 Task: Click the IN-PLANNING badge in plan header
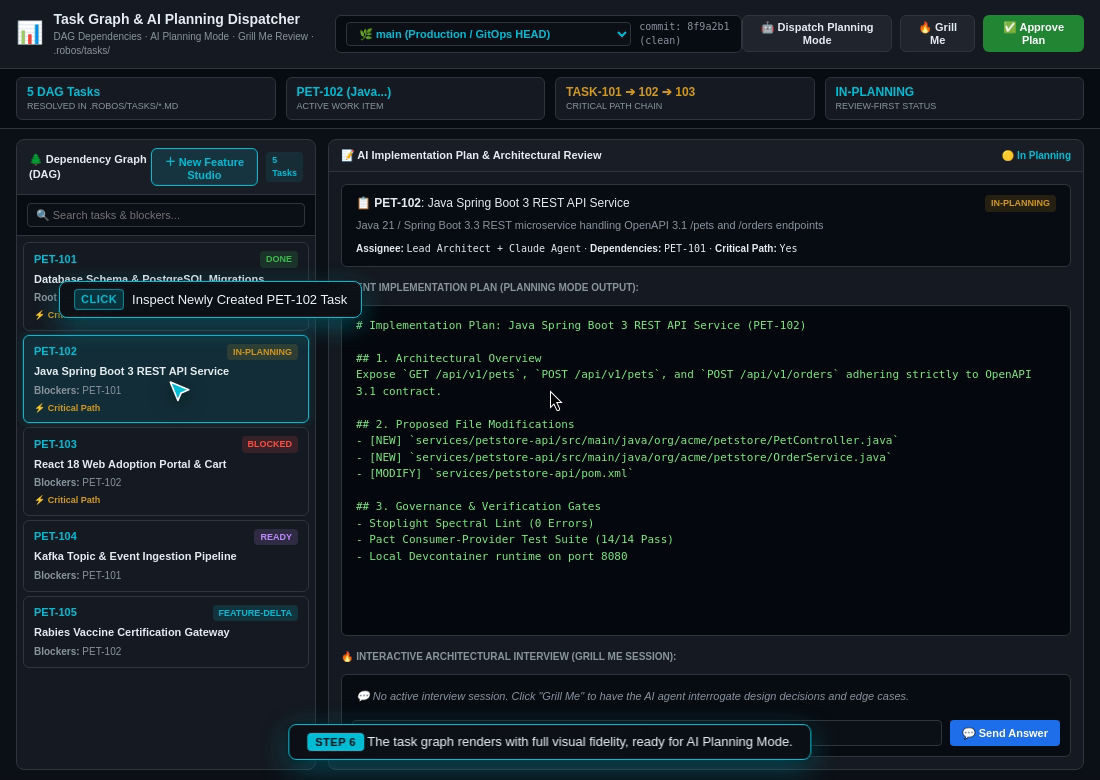click(1020, 203)
